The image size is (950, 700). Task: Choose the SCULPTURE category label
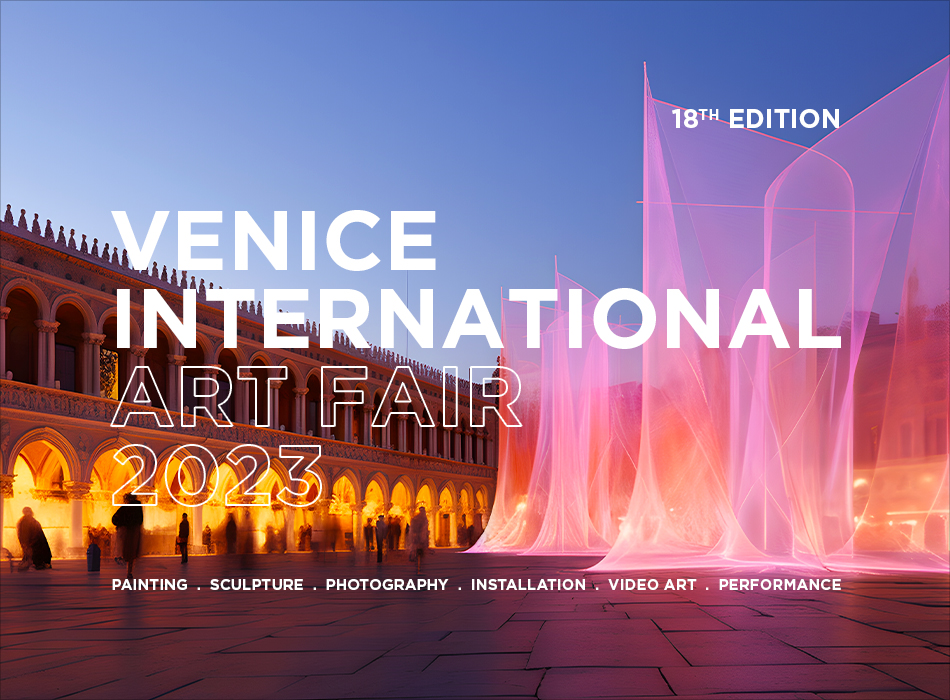256,584
